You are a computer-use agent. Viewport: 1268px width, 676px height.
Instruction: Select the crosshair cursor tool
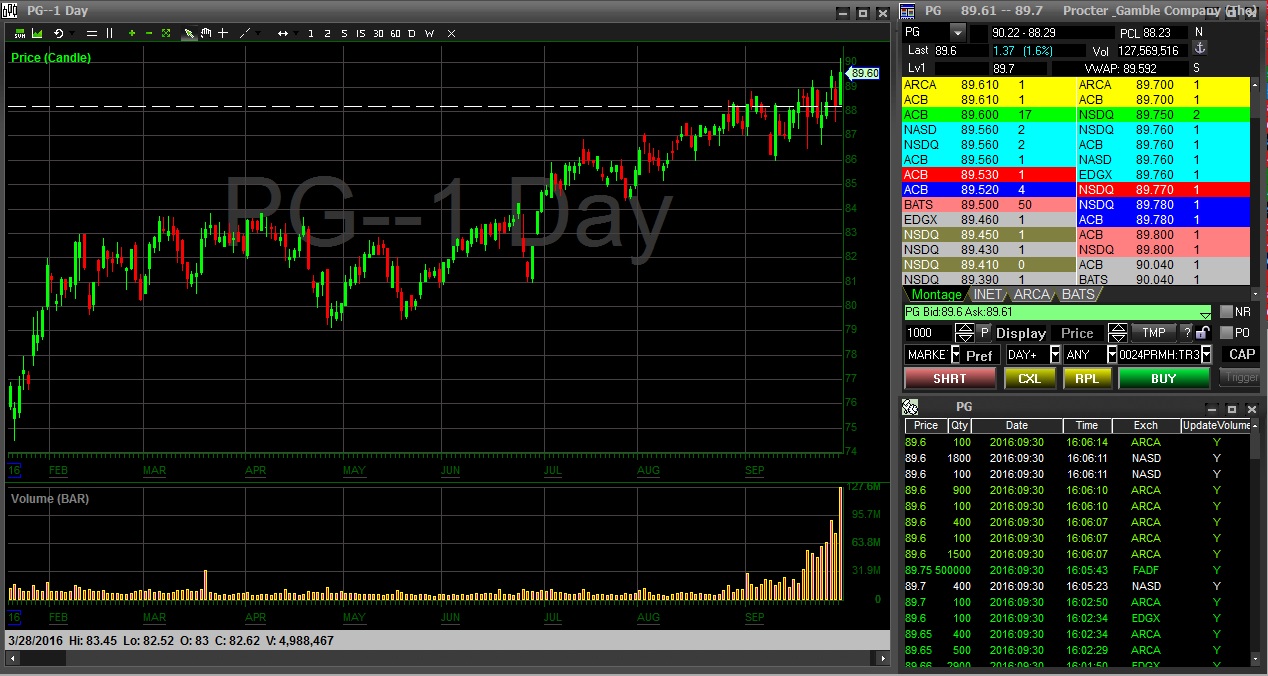(222, 33)
